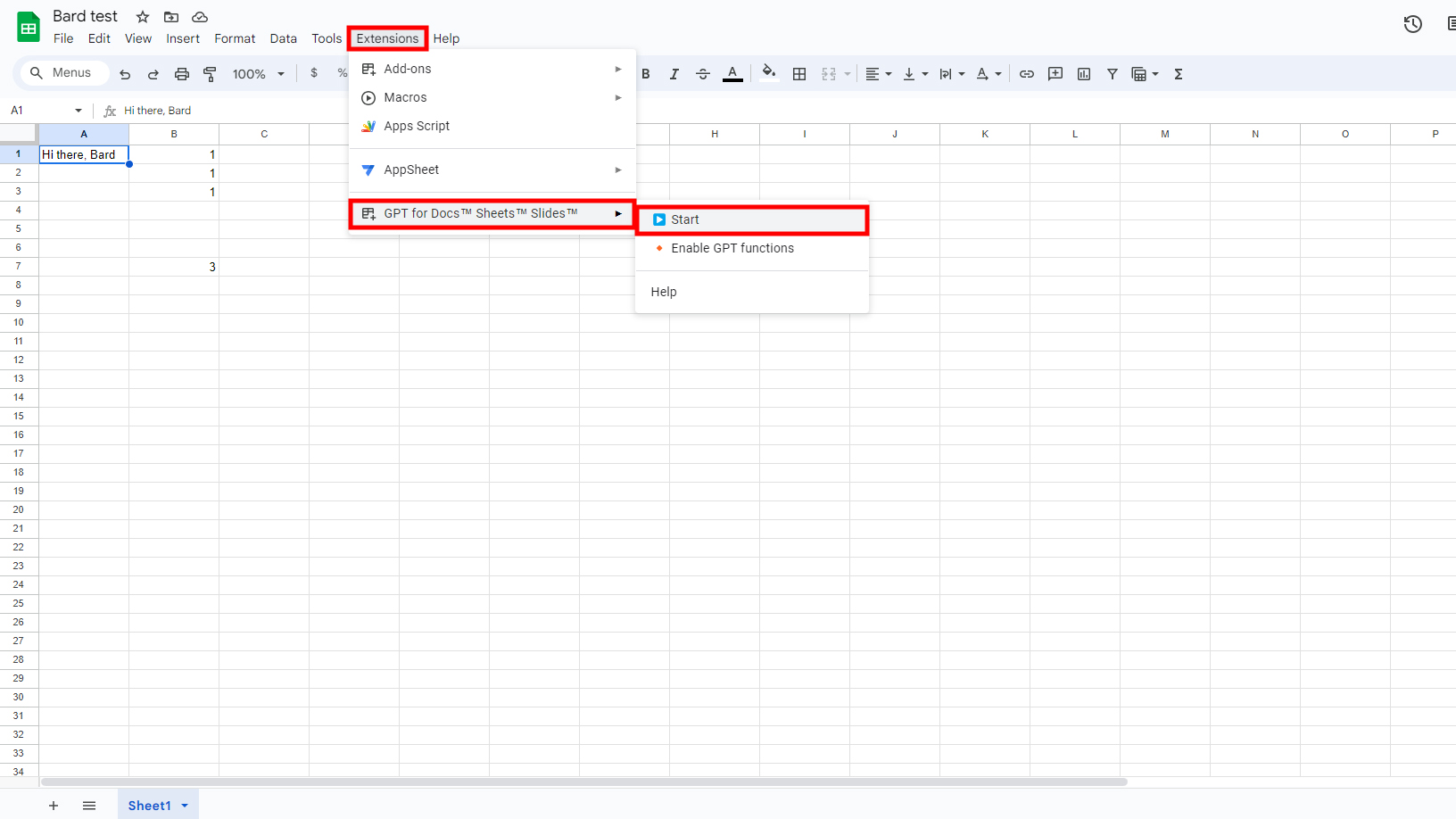
Task: Open the zoom 100% dropdown
Action: [259, 74]
